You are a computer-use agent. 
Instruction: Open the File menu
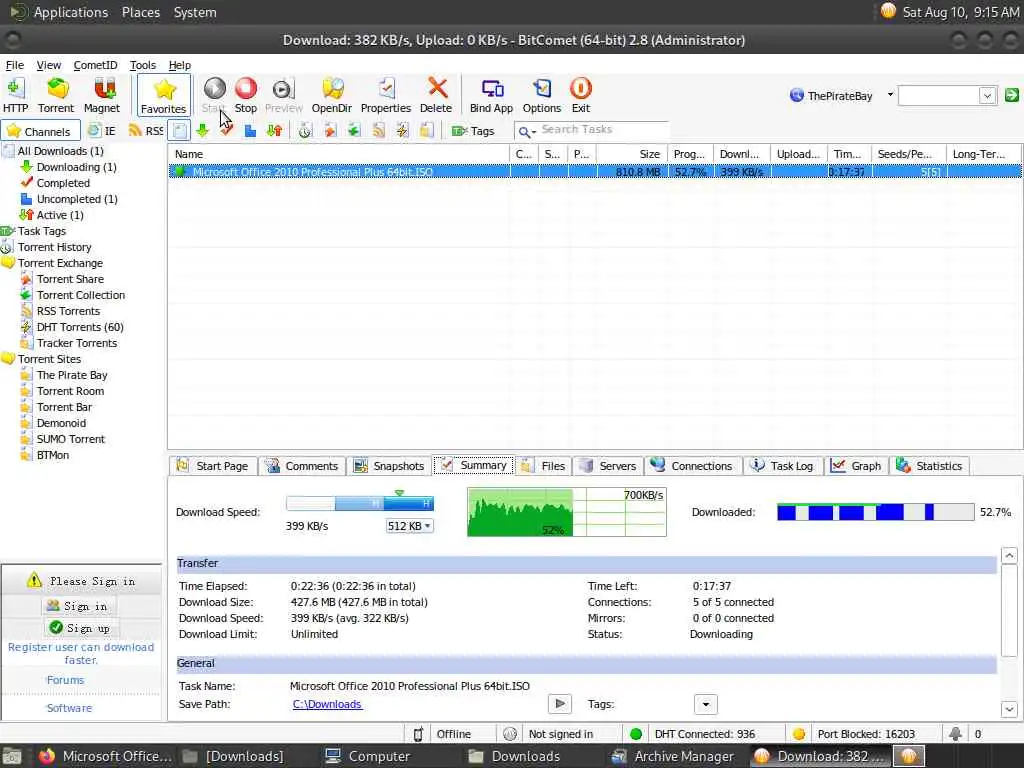pyautogui.click(x=14, y=65)
